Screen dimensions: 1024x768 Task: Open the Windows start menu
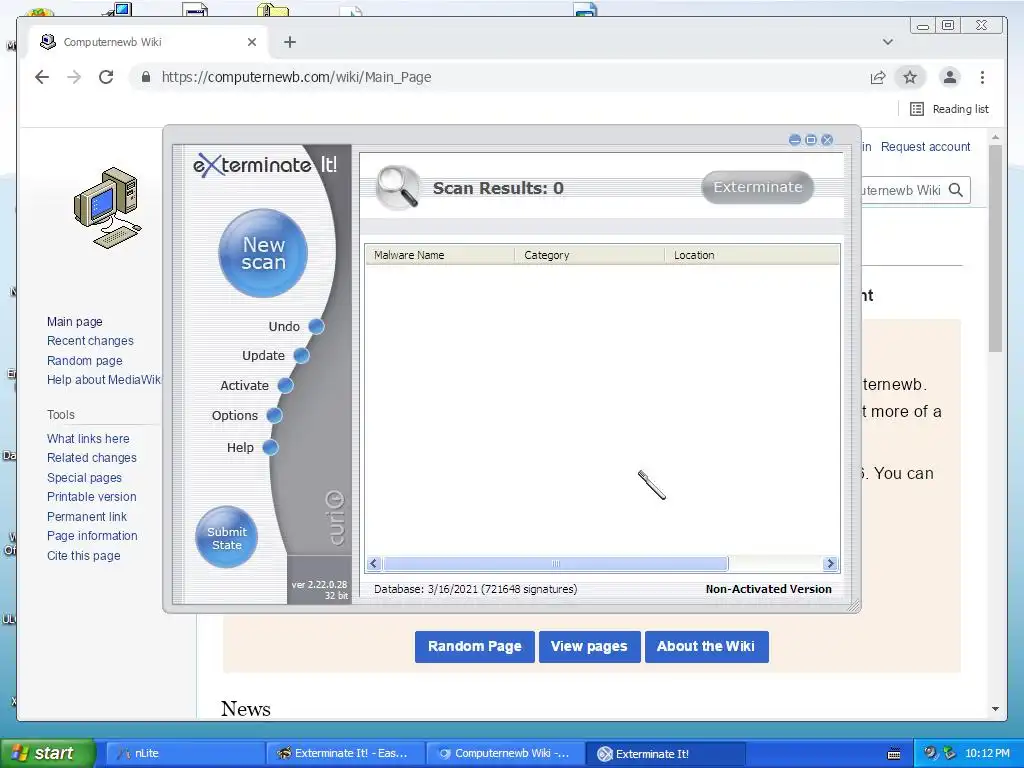click(46, 754)
